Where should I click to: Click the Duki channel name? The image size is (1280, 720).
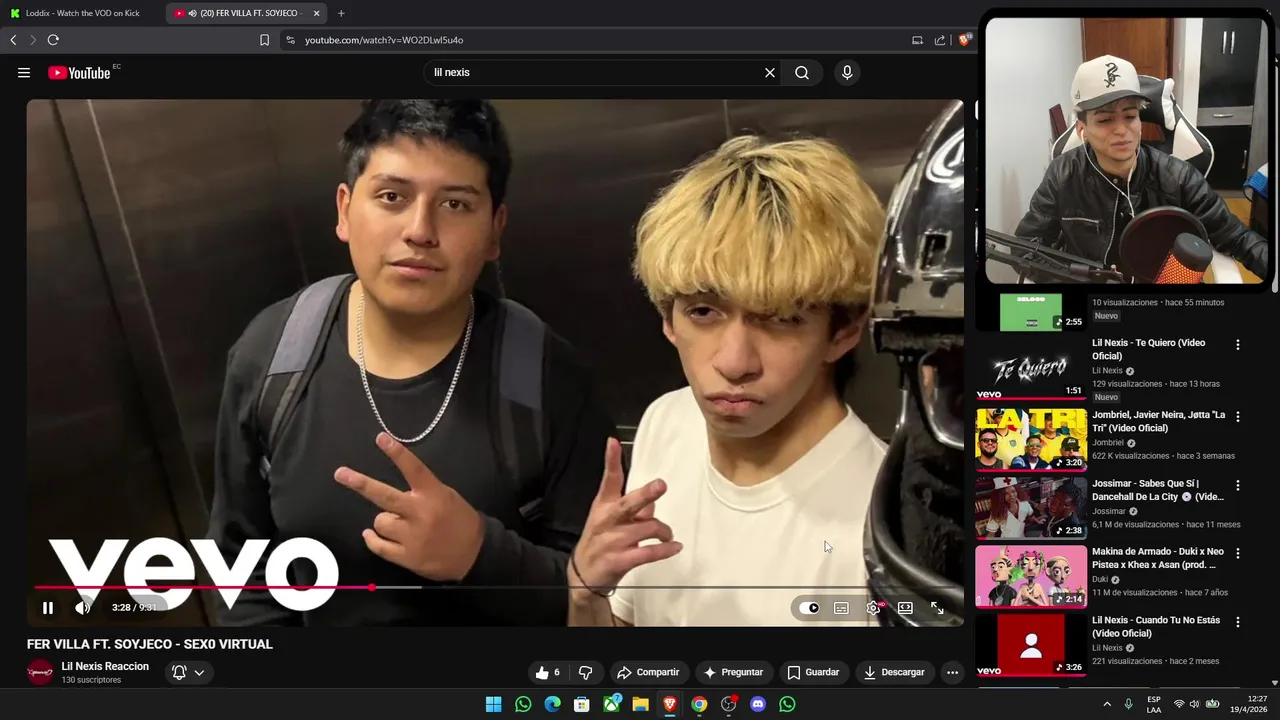point(1100,580)
